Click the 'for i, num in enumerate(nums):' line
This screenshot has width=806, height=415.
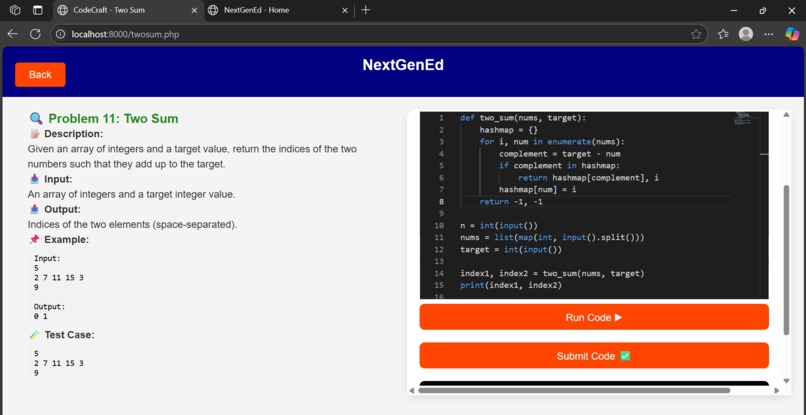click(x=552, y=142)
